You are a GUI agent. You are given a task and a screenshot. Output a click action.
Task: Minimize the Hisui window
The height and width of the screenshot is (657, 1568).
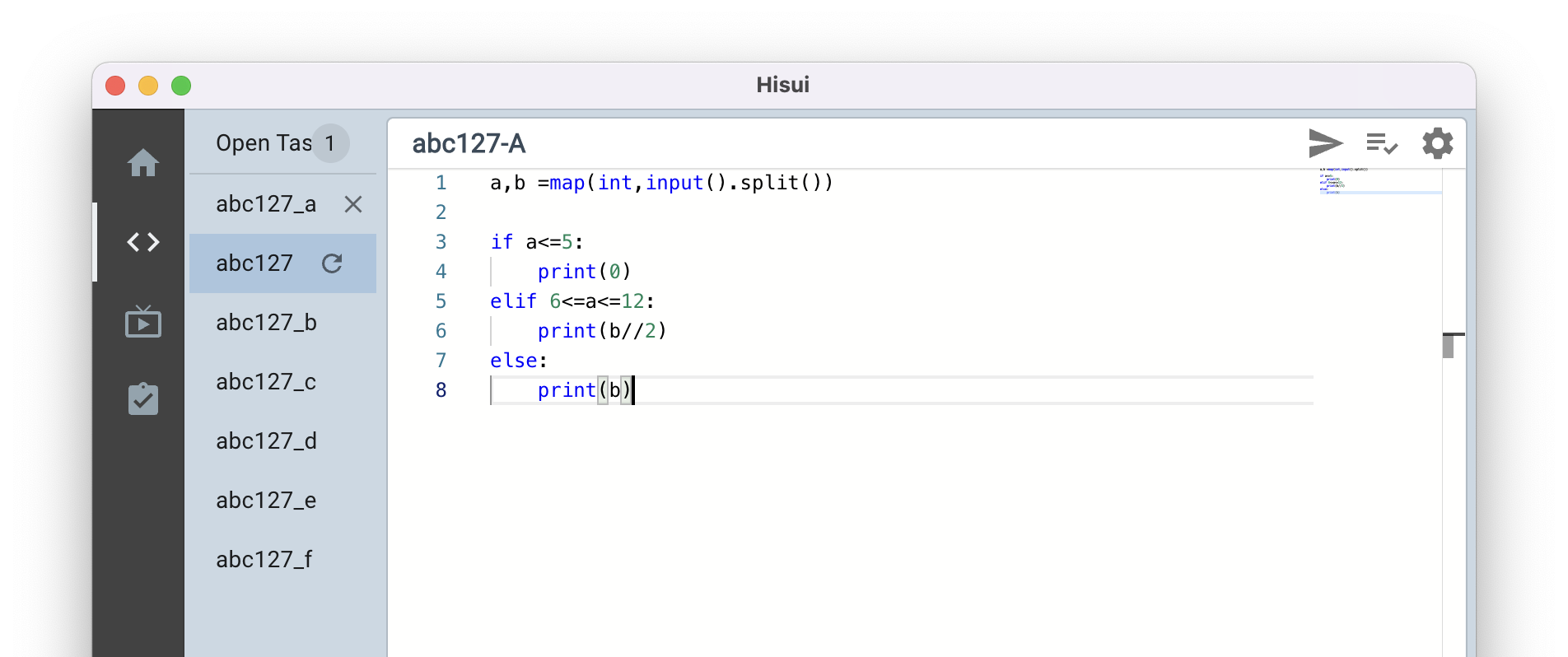pyautogui.click(x=148, y=86)
